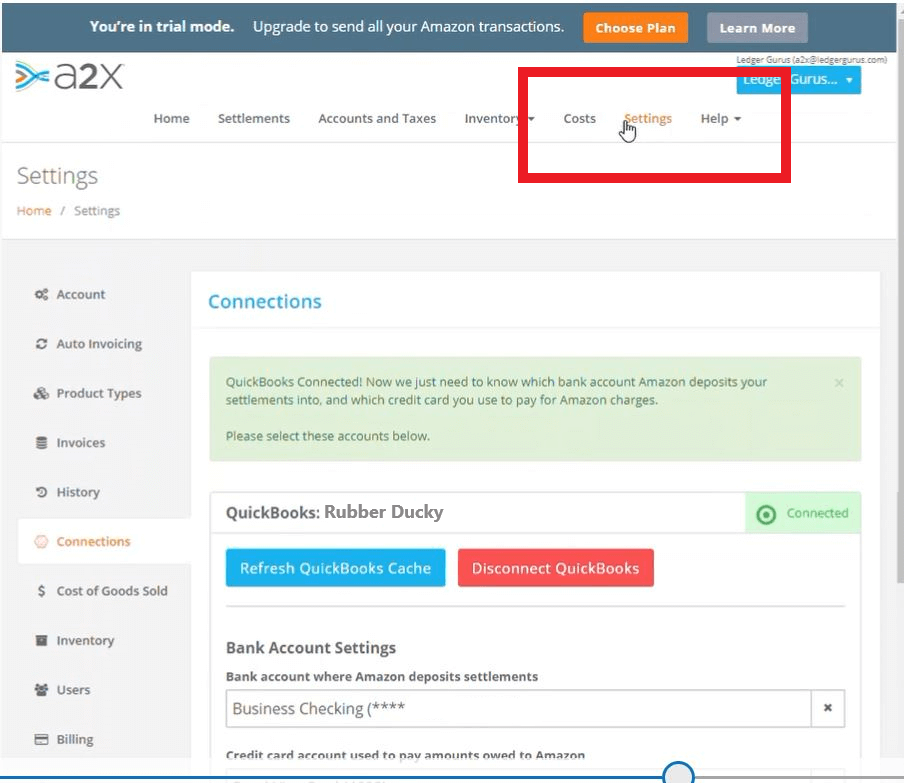This screenshot has width=904, height=783.
Task: Click the History clock icon
Action: (42, 492)
